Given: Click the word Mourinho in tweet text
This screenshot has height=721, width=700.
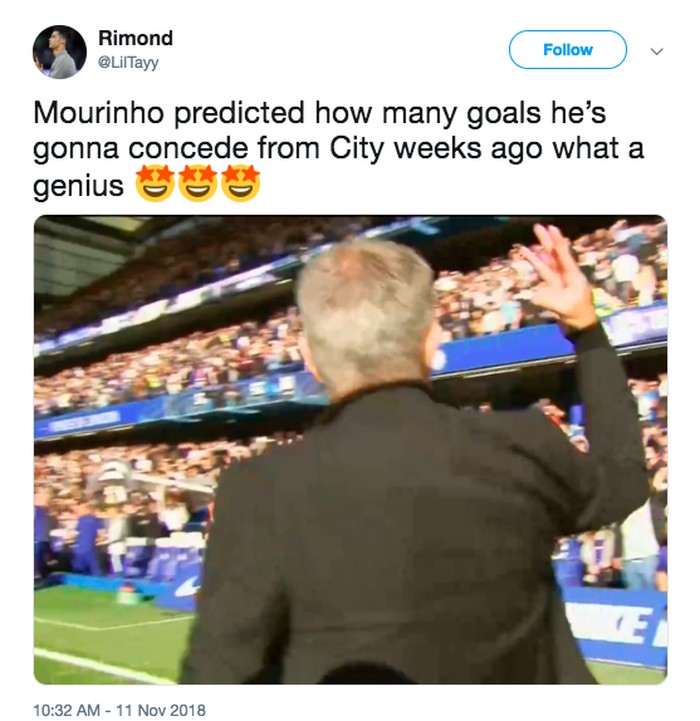Looking at the screenshot, I should point(99,112).
